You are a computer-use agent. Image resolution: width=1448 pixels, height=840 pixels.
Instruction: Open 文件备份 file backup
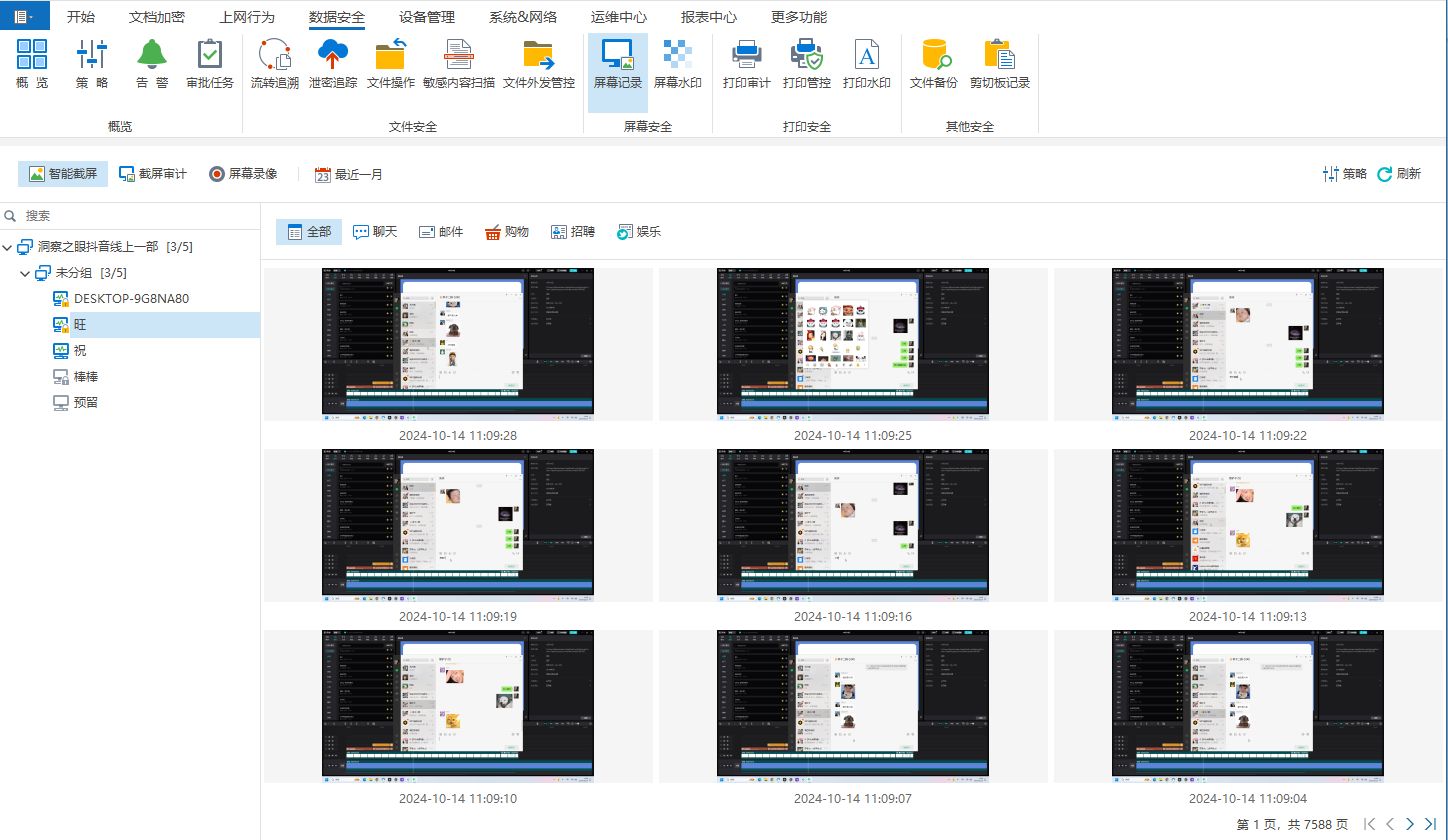934,66
